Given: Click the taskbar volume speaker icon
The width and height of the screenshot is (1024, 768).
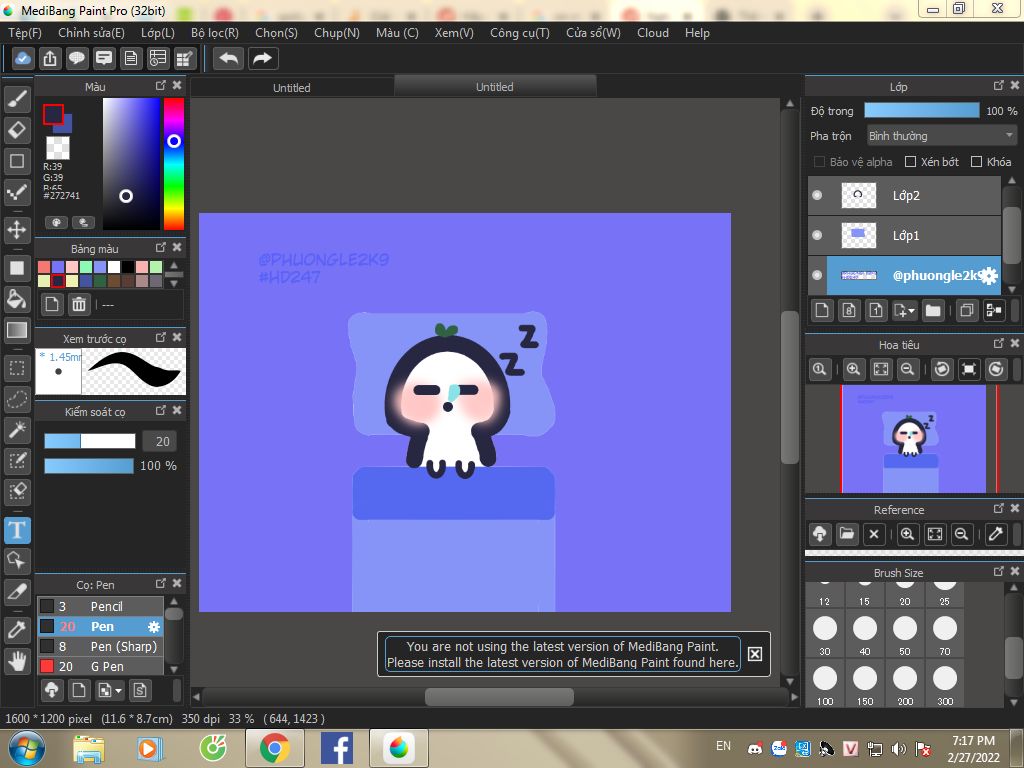Looking at the screenshot, I should point(899,748).
